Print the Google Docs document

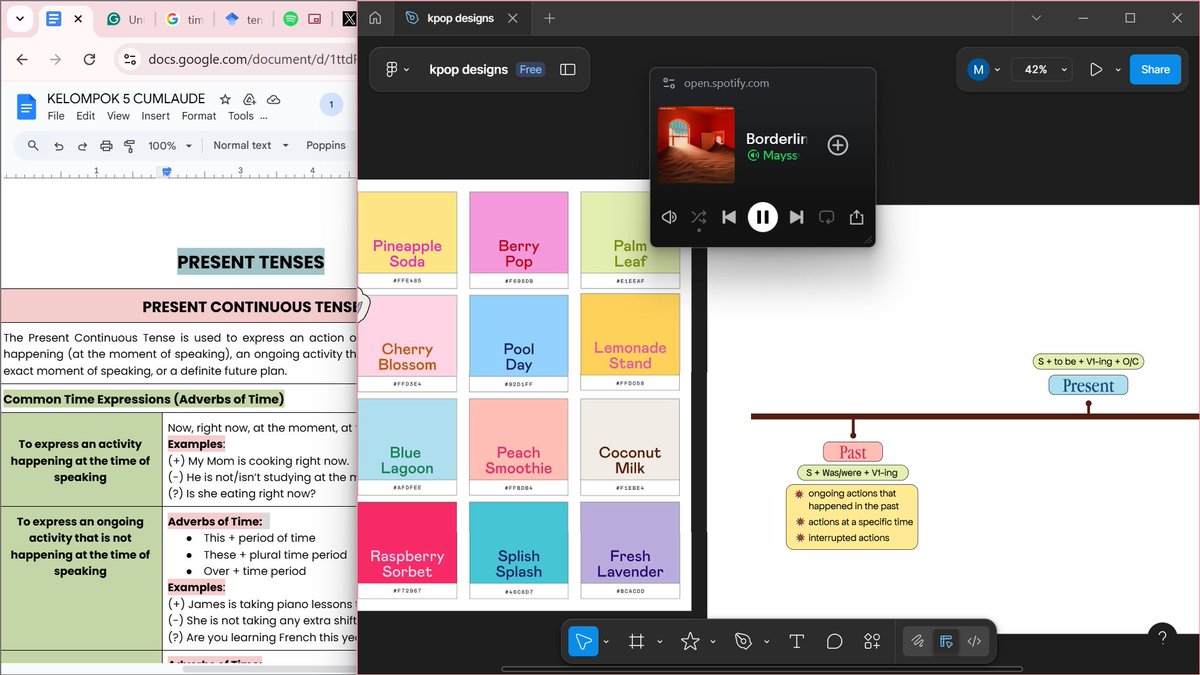click(x=106, y=145)
